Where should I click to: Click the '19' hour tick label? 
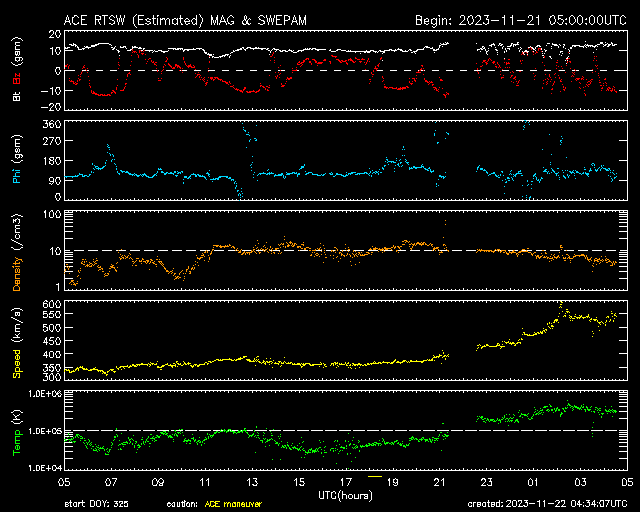pos(392,482)
